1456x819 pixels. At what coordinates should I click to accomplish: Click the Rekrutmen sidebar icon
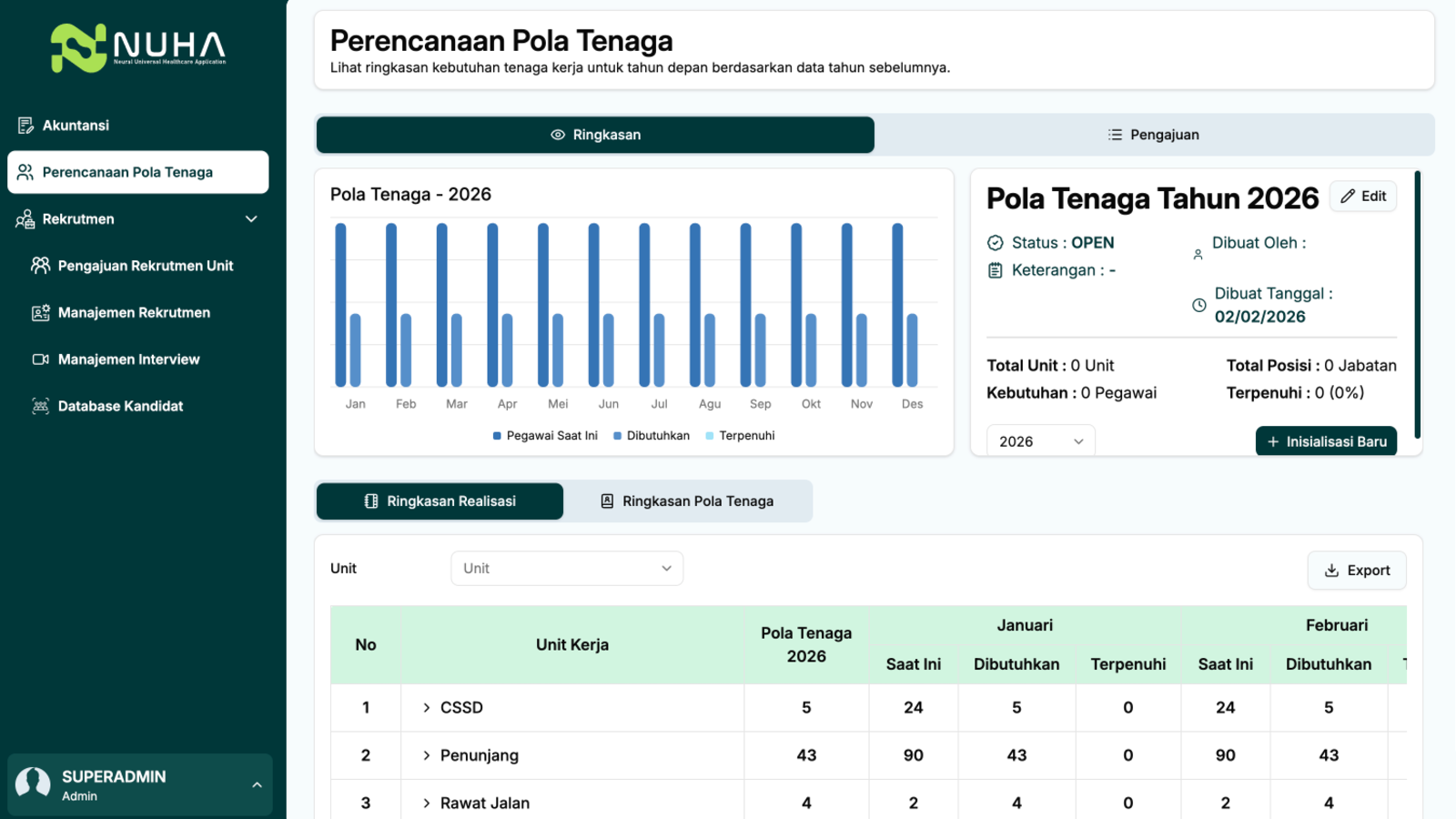point(25,219)
